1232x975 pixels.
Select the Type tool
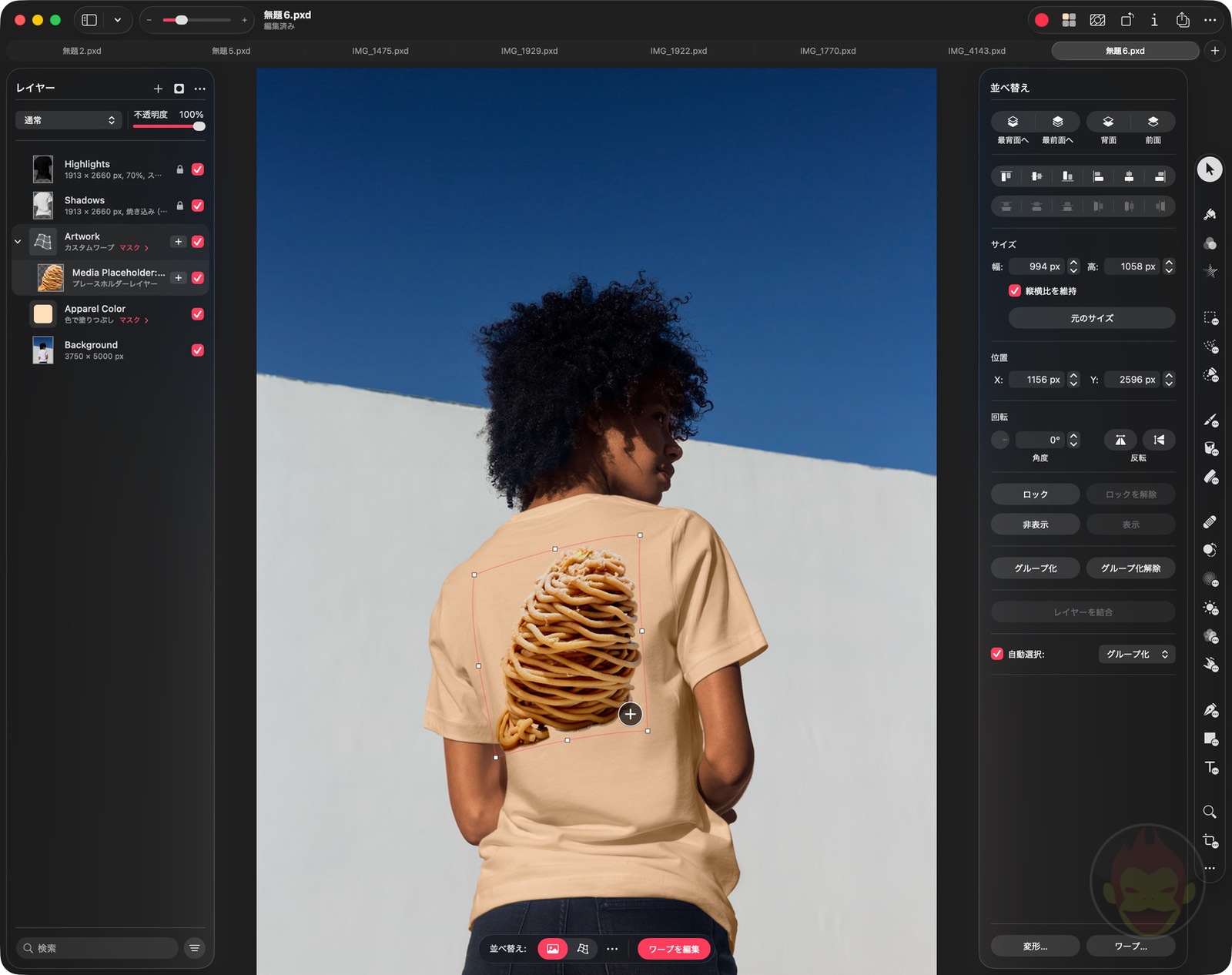(1210, 767)
